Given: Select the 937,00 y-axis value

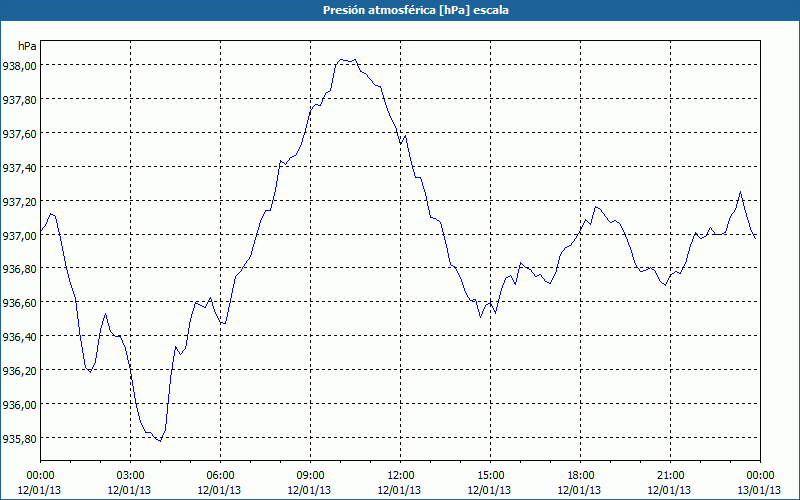Looking at the screenshot, I should (x=19, y=235).
